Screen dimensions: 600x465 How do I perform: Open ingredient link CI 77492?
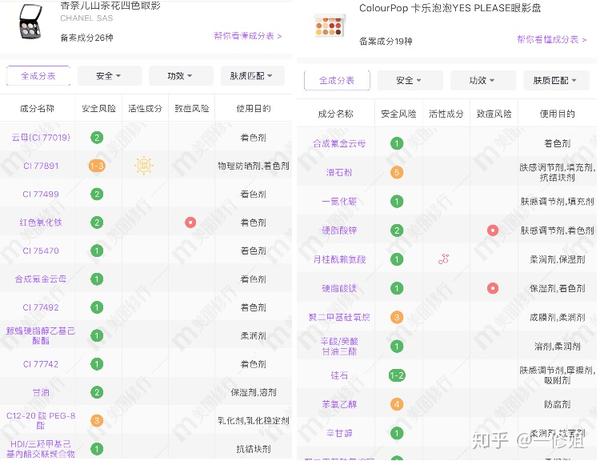(41, 307)
